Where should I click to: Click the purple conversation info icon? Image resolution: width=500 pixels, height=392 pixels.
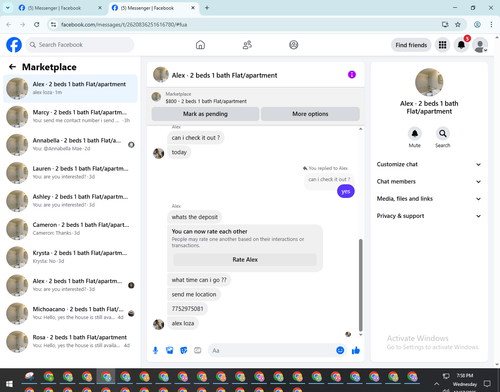[x=352, y=75]
